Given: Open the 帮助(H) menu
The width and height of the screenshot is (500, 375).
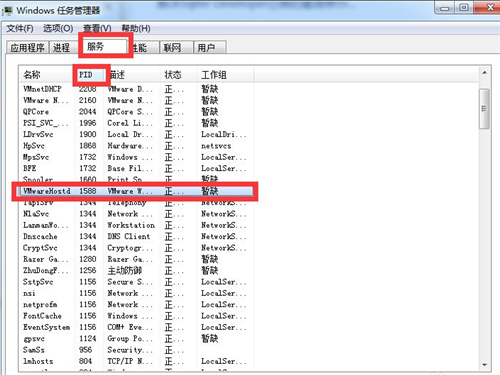Looking at the screenshot, I should 136,28.
